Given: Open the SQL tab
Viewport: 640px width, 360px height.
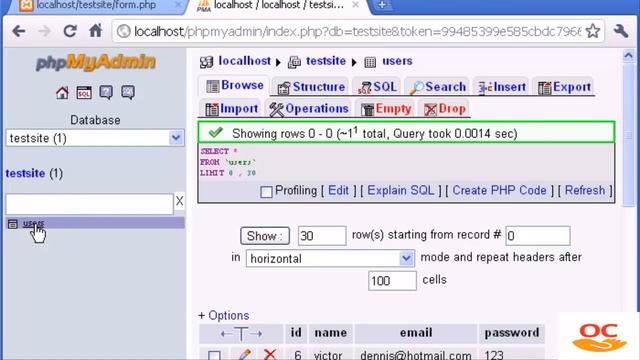Looking at the screenshot, I should point(377,87).
